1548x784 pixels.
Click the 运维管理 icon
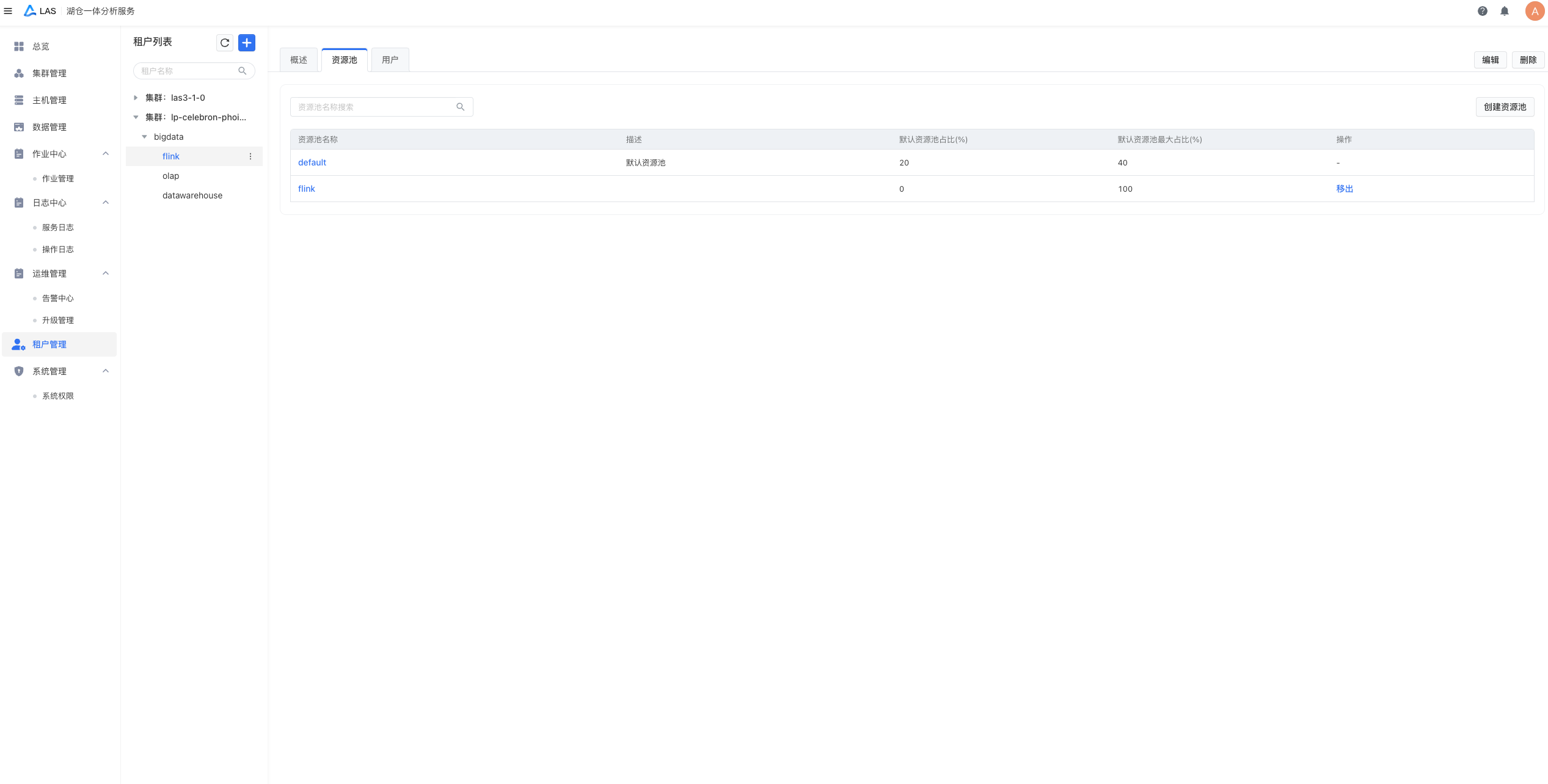[19, 274]
